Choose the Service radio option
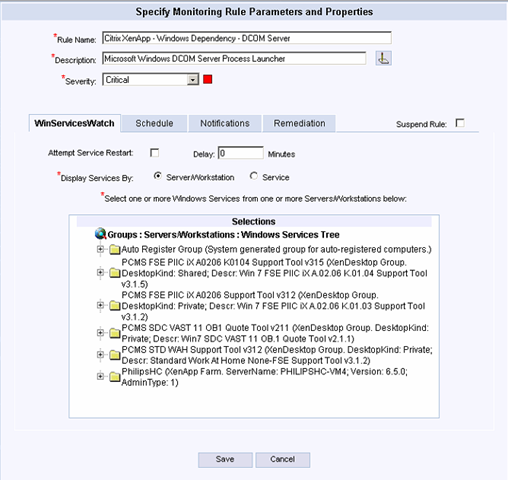The height and width of the screenshot is (480, 508). click(254, 176)
